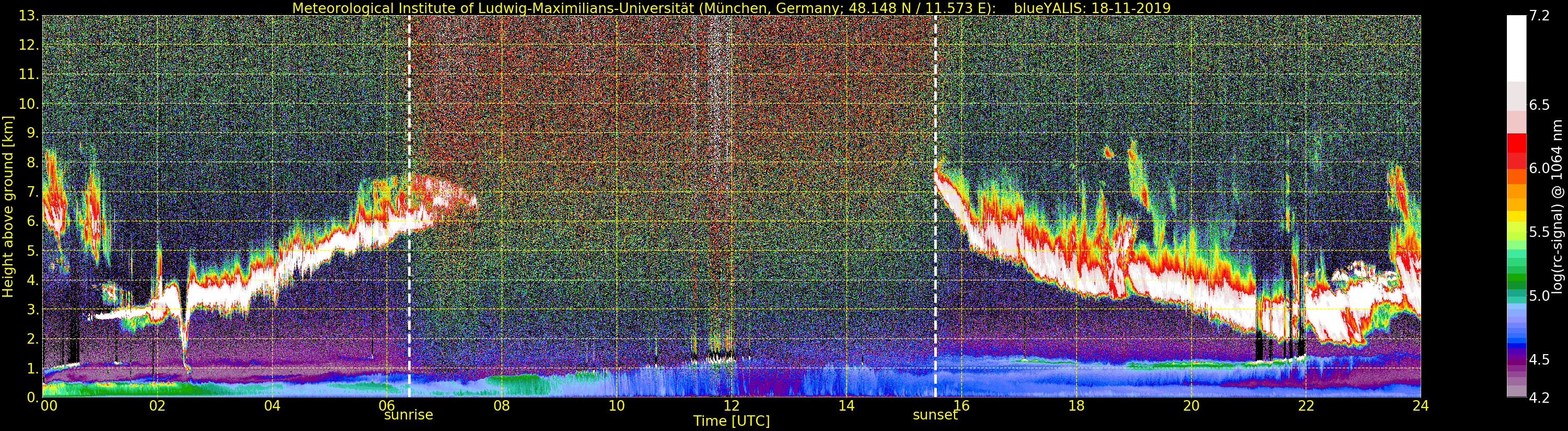The height and width of the screenshot is (431, 1568).
Task: Click the 24 time tick label
Action: (x=1421, y=406)
